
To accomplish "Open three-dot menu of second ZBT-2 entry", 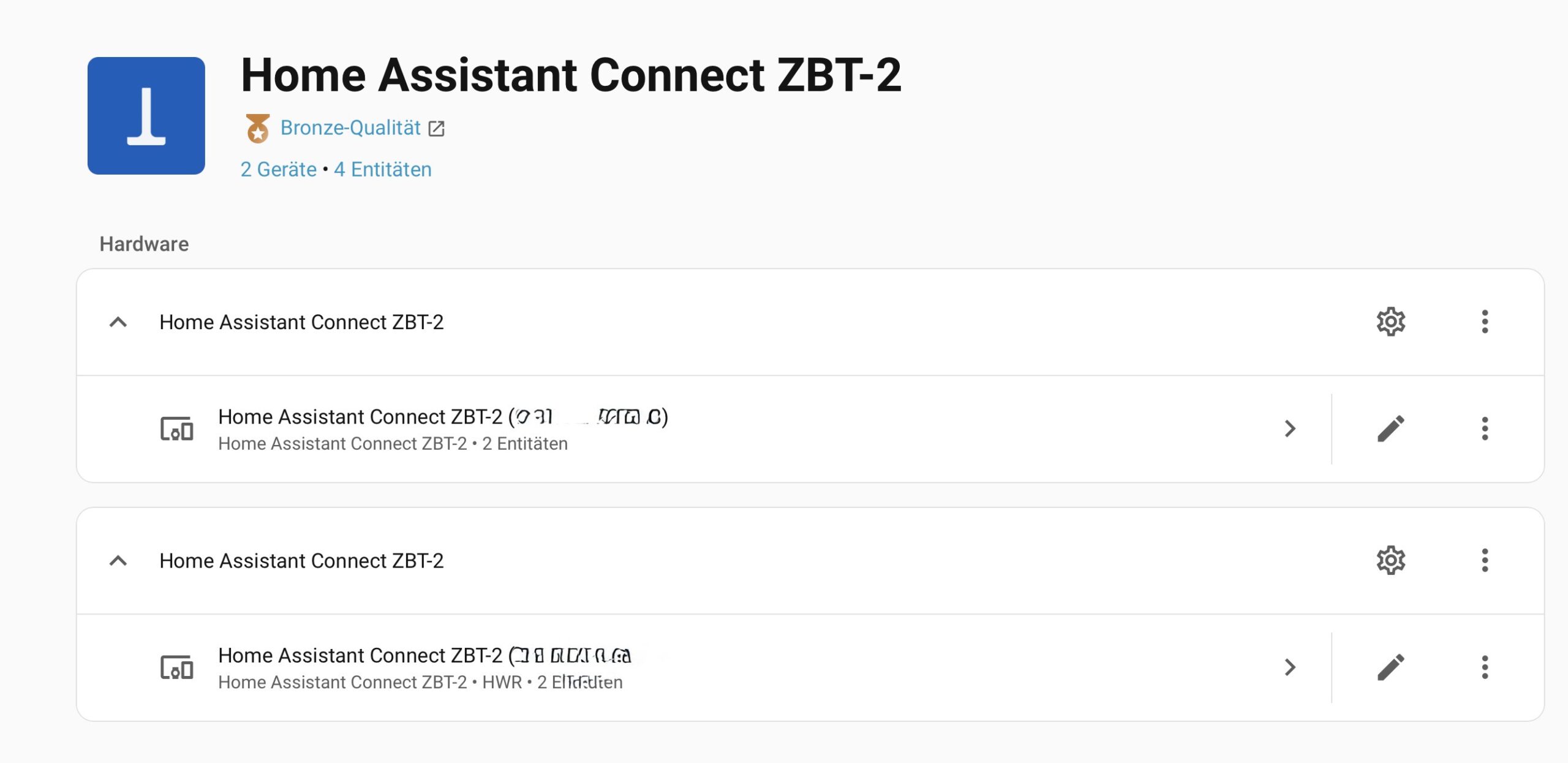I will 1485,560.
